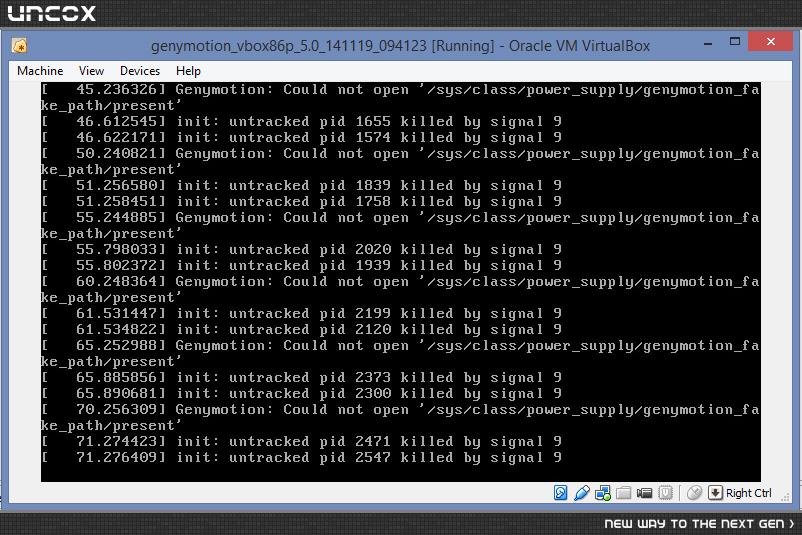Click the log line with pid 2471
The image size is (802, 535).
click(302, 441)
